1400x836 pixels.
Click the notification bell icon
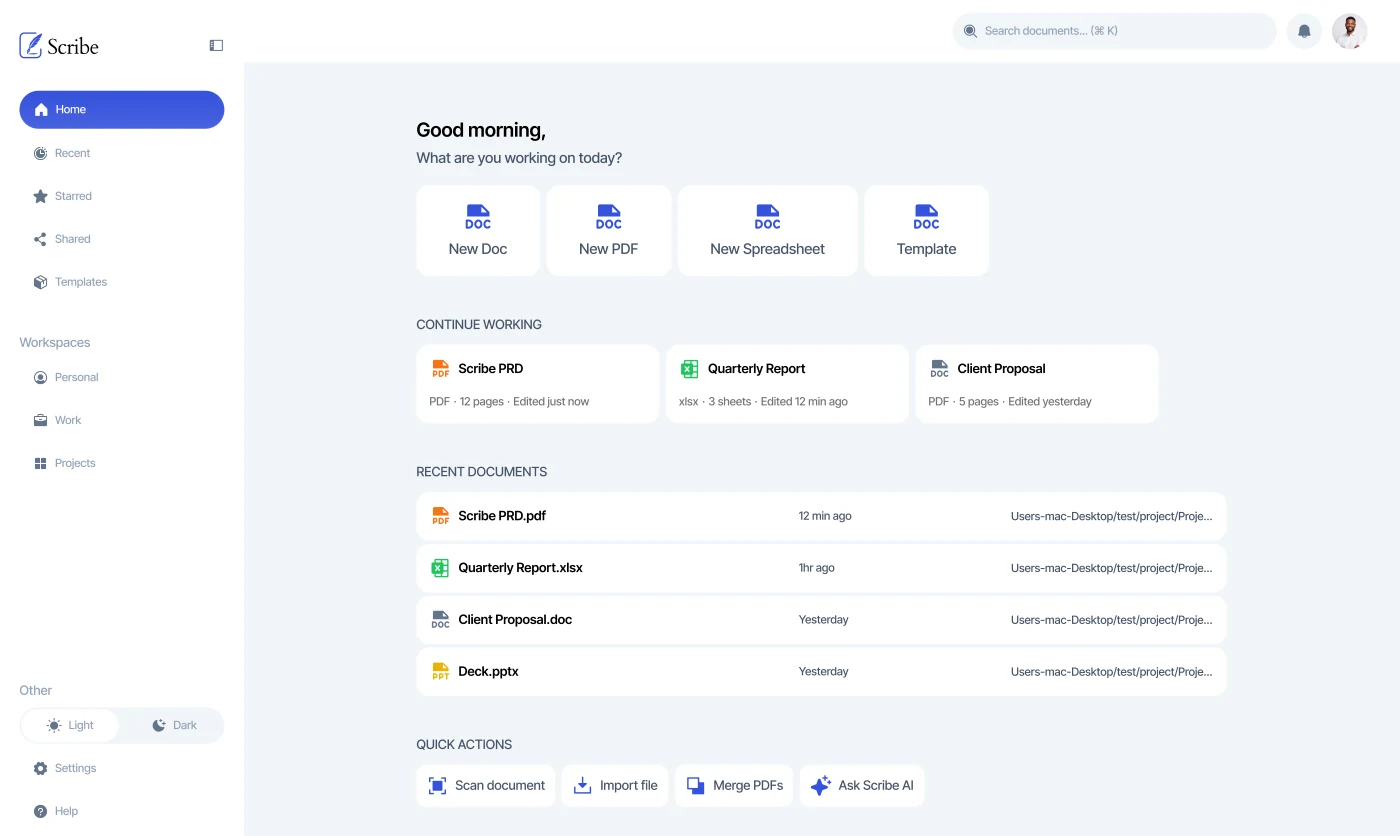point(1304,31)
